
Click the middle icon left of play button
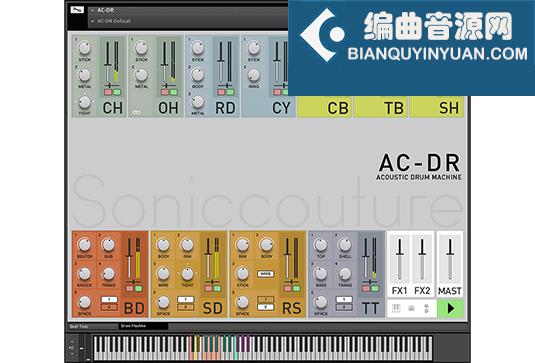coord(411,308)
